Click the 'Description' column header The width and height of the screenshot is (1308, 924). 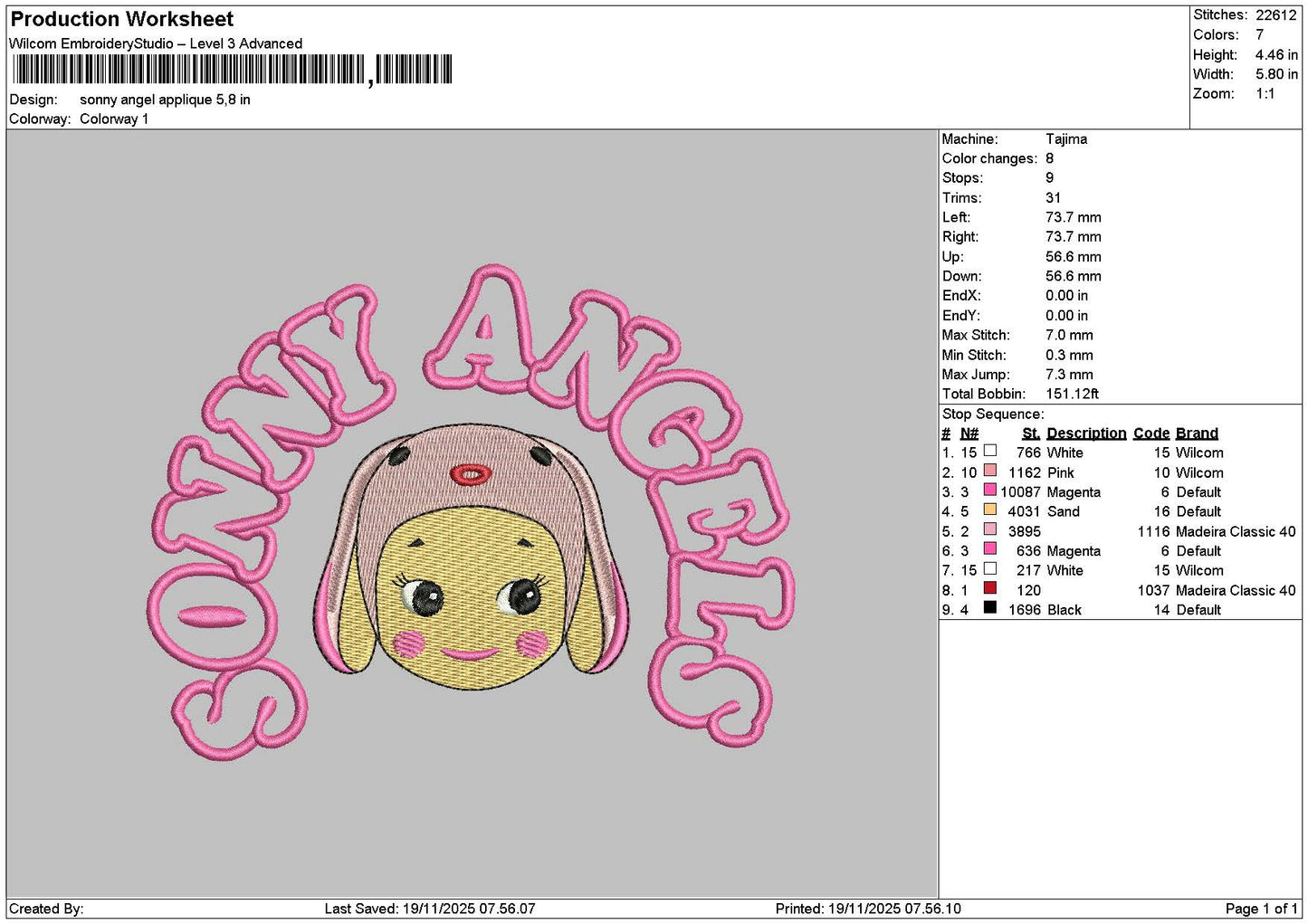coord(1086,433)
